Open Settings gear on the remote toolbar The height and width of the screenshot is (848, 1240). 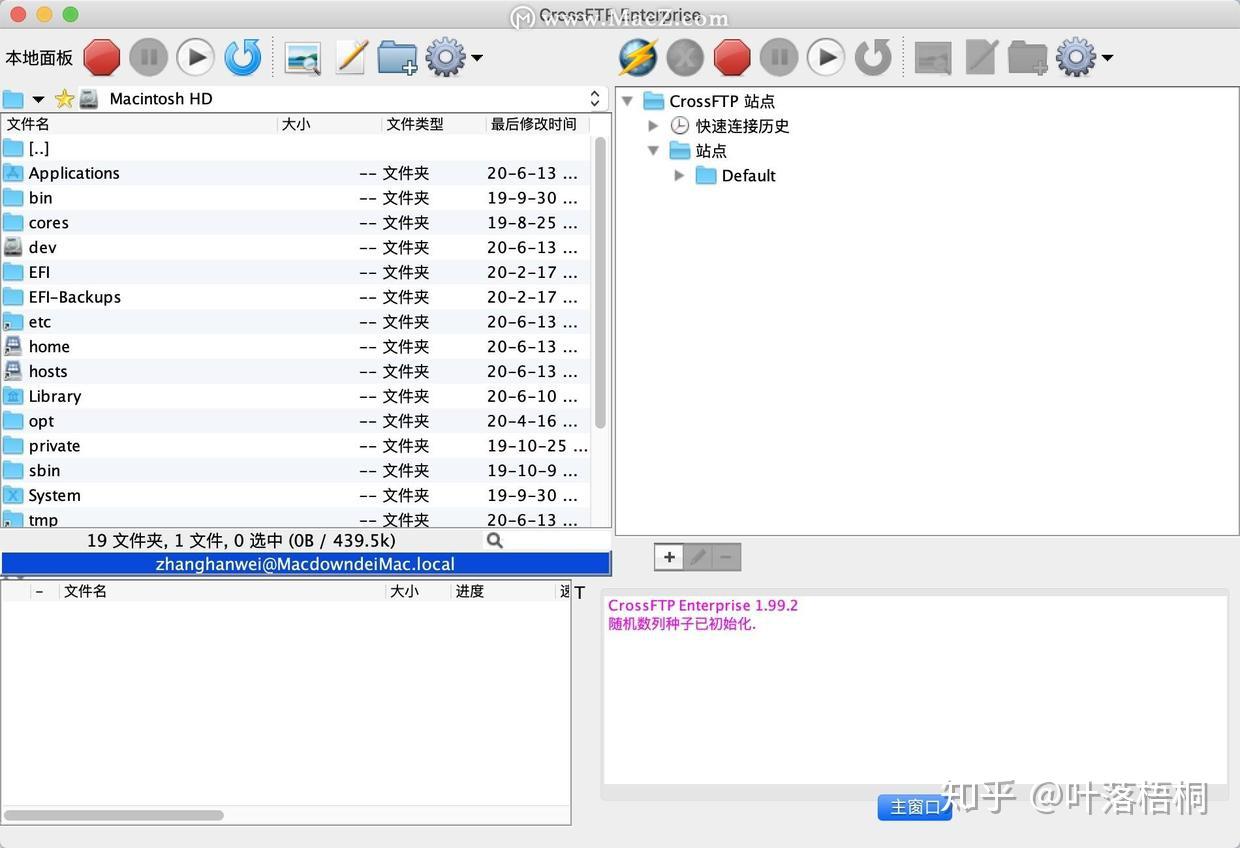[1074, 57]
